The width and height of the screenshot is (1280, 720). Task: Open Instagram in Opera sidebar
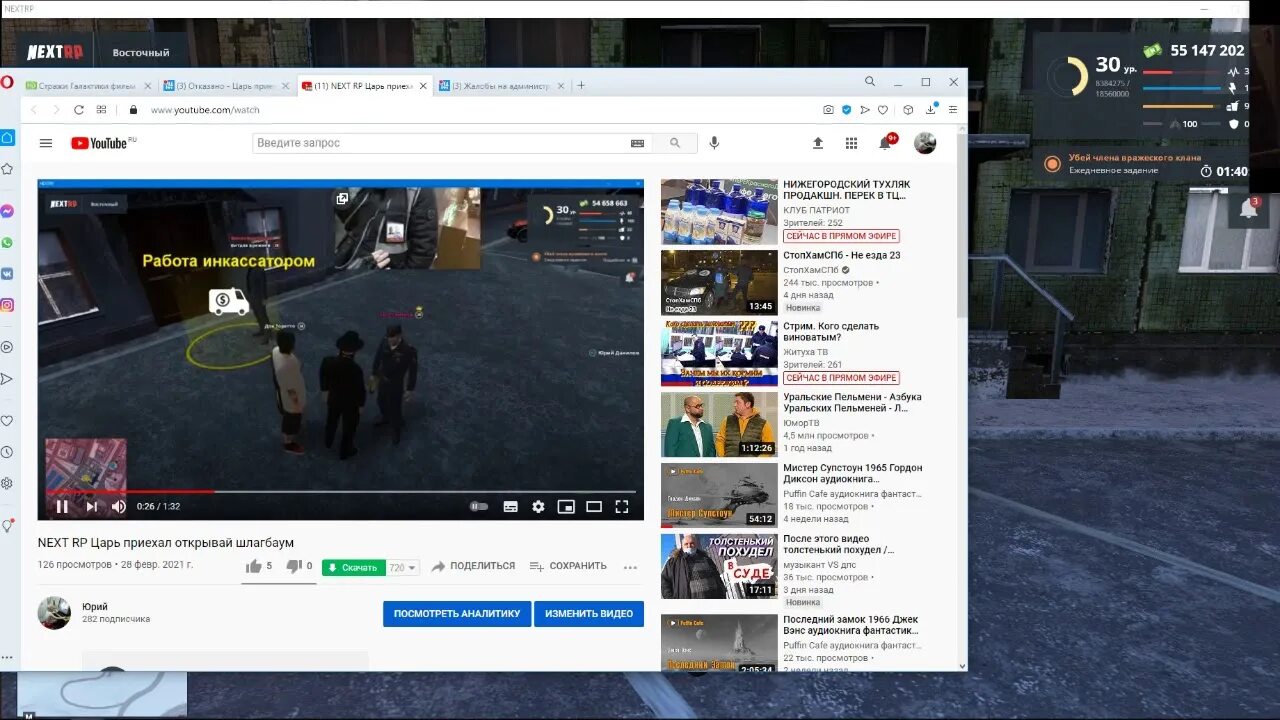(x=7, y=305)
